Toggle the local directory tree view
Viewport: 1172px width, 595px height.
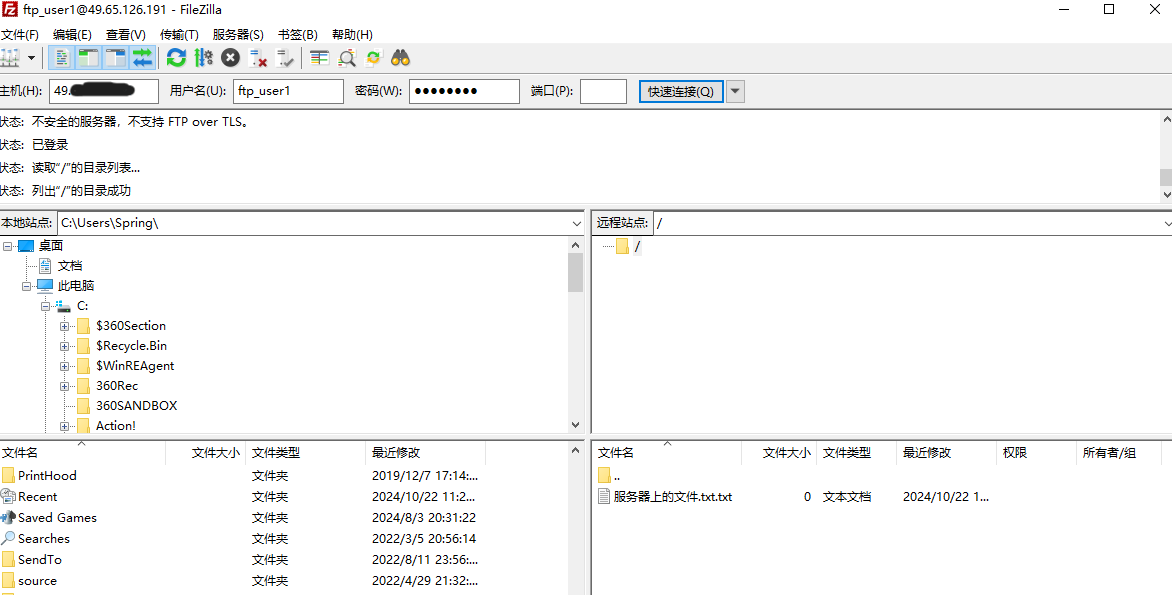click(x=89, y=57)
